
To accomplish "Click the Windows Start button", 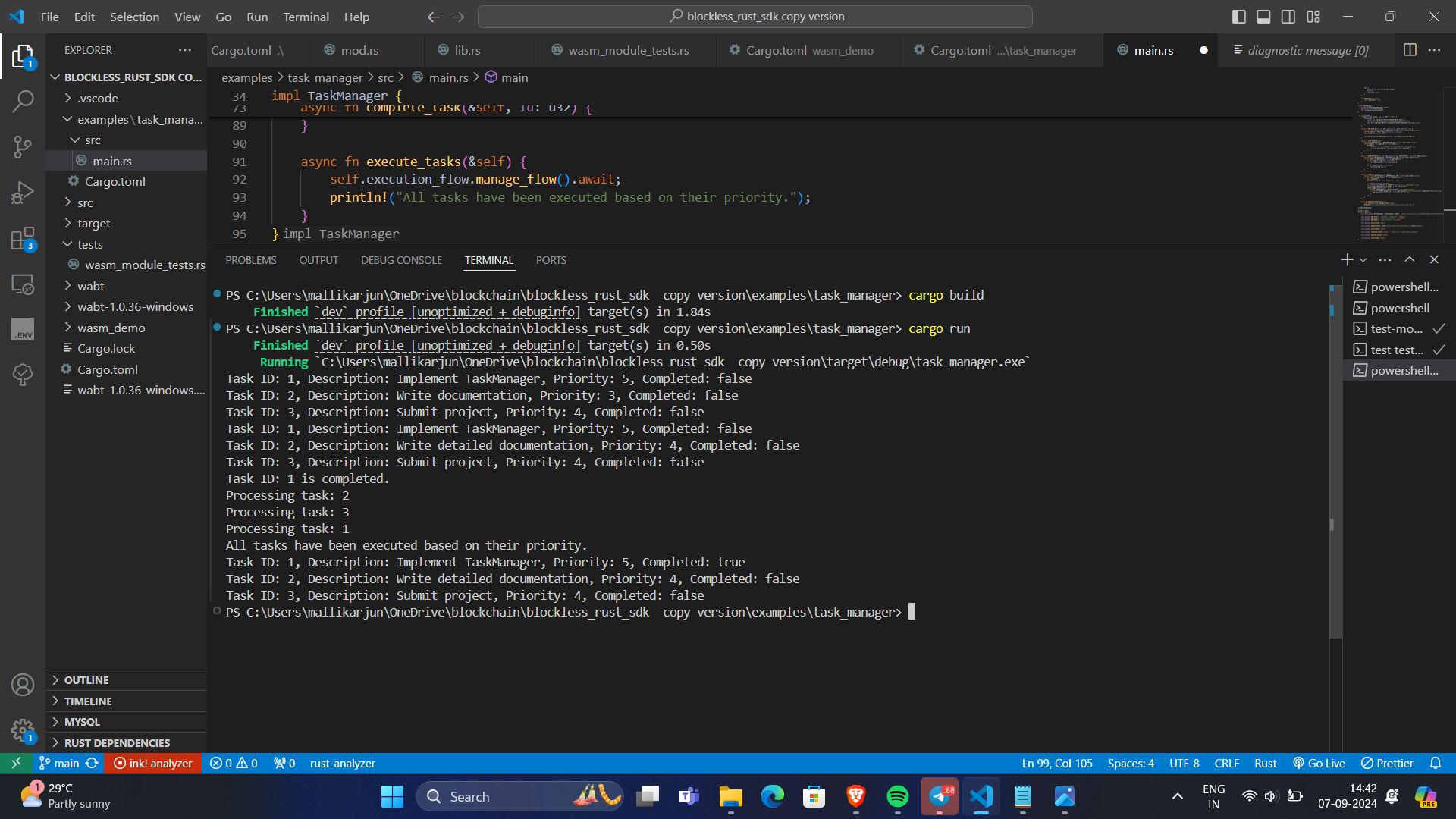I will pyautogui.click(x=392, y=796).
